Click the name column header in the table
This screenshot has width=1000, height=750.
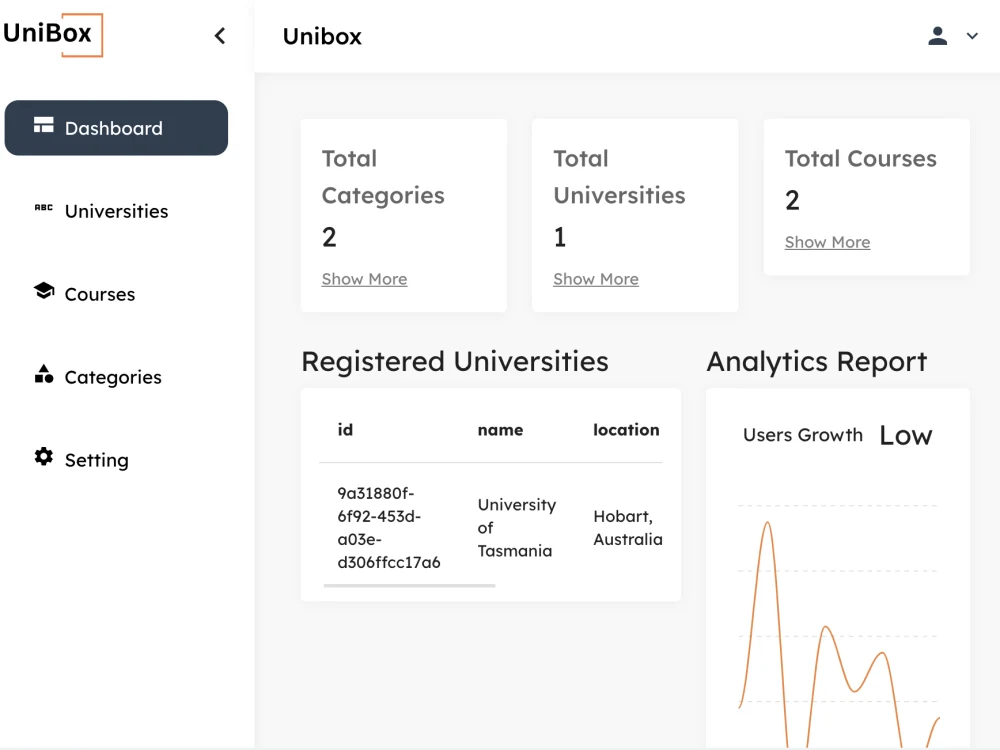500,430
